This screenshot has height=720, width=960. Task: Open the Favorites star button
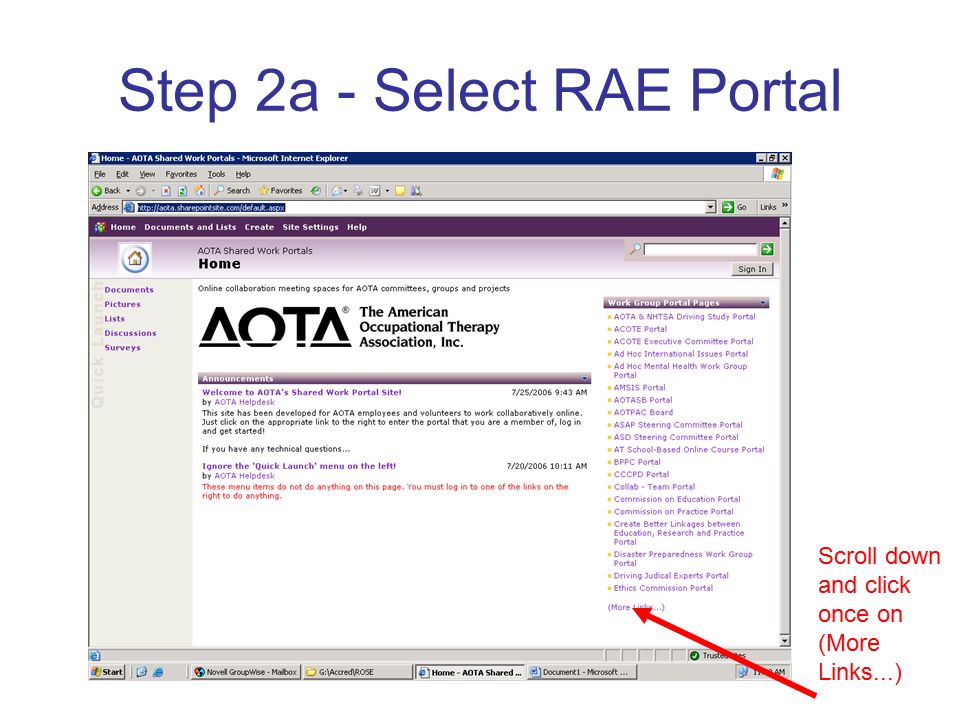pos(280,190)
